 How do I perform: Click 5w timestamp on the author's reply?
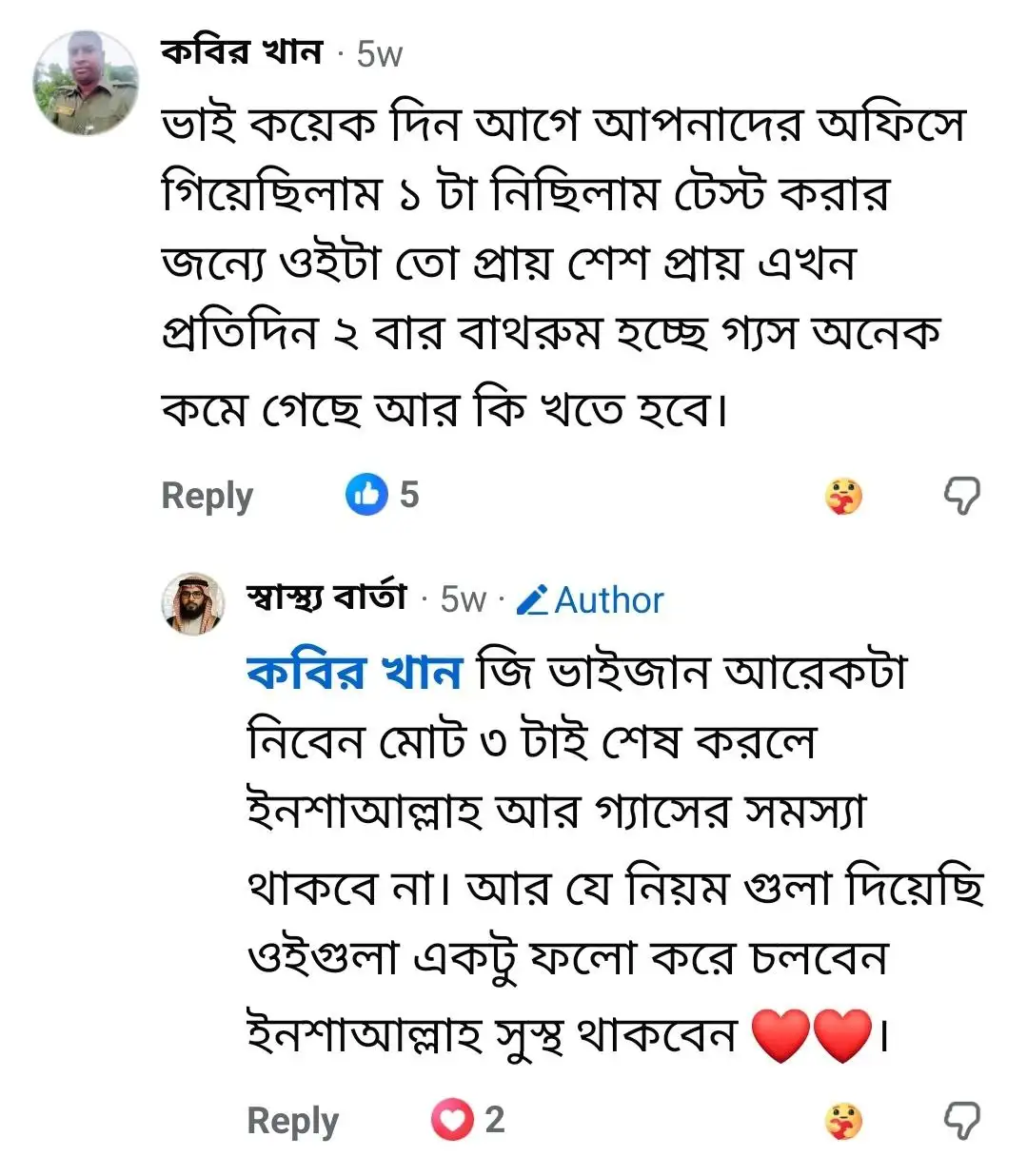[464, 599]
